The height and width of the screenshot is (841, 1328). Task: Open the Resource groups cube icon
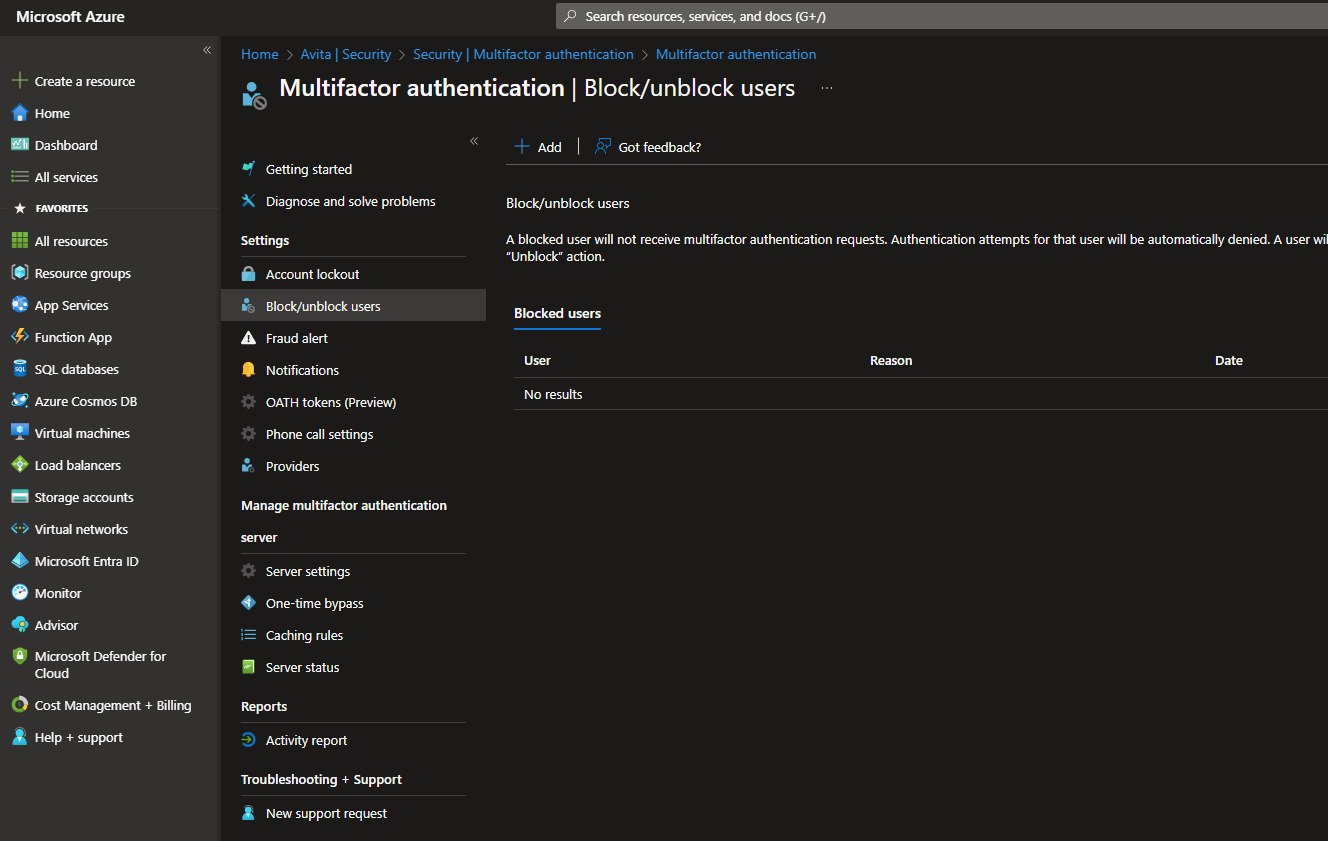tap(19, 273)
